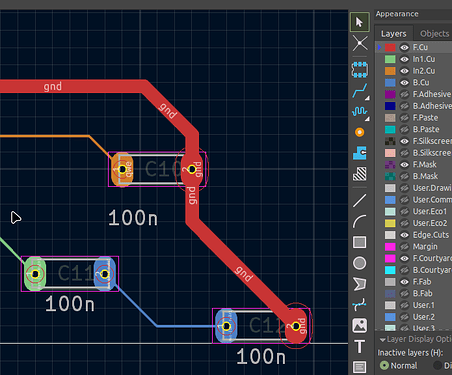Pick the Add Filled Zone tool
The height and width of the screenshot is (375, 452).
tap(359, 153)
